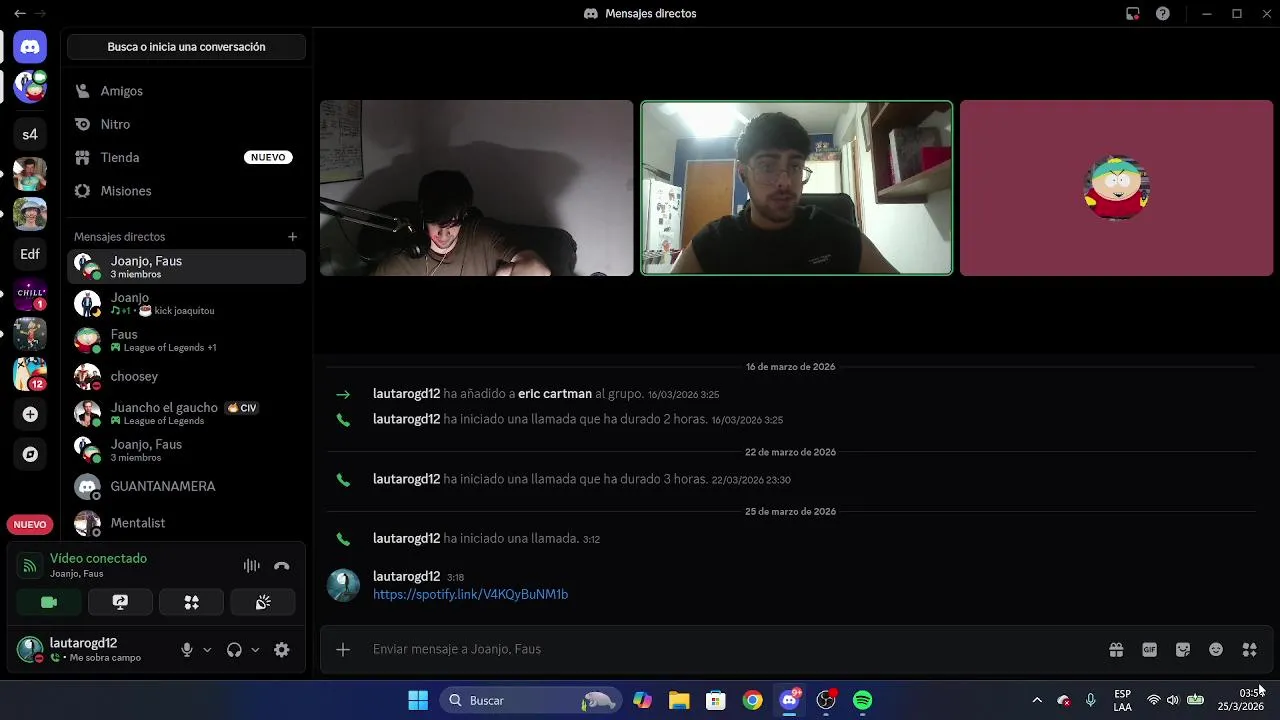Explore discoverable servers compass icon

tap(30, 454)
